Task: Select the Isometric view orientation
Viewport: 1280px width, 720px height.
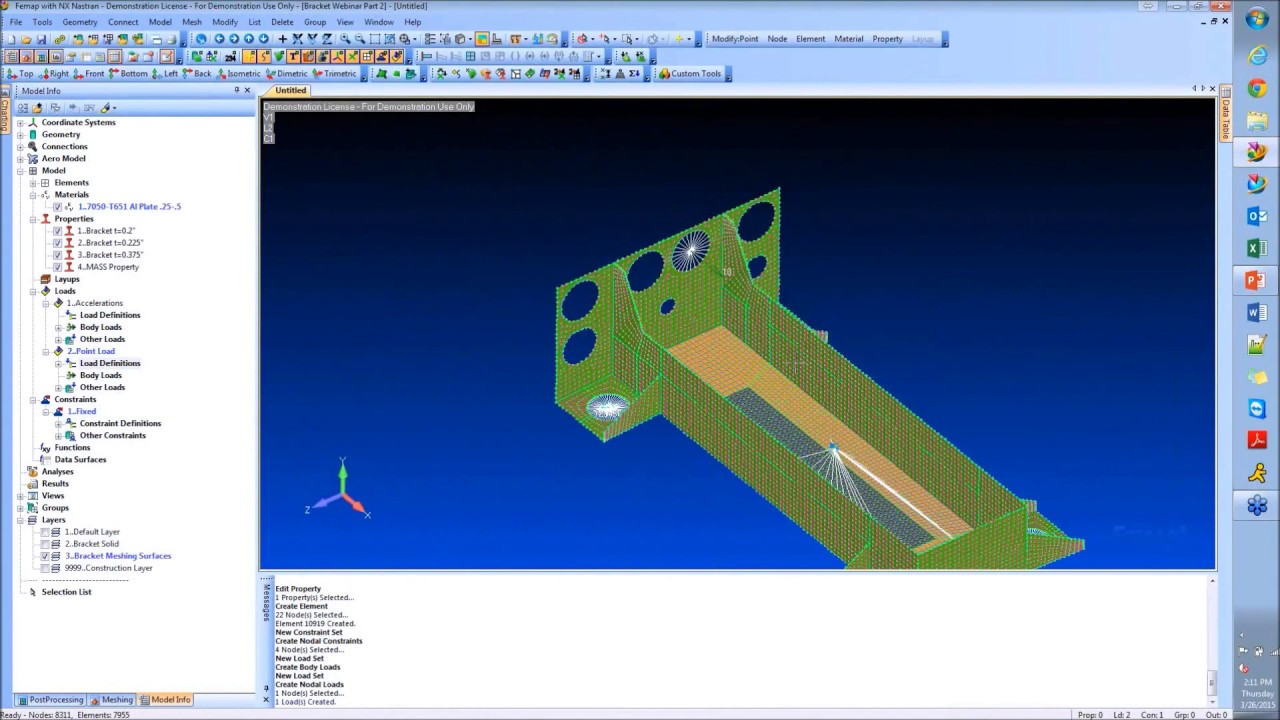Action: point(238,73)
